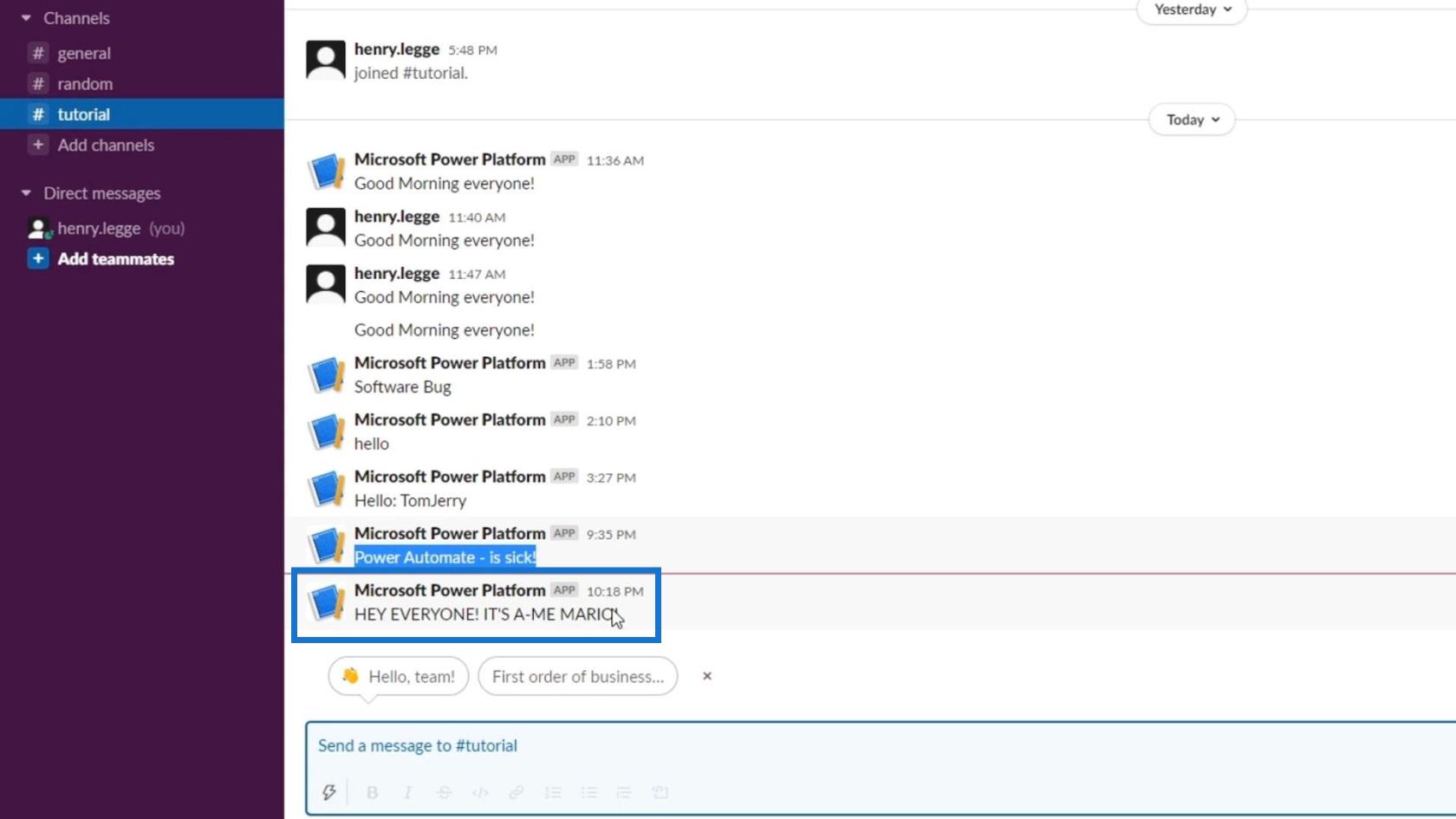Insert a link with link icon
The height and width of the screenshot is (819, 1456).
pyautogui.click(x=517, y=792)
